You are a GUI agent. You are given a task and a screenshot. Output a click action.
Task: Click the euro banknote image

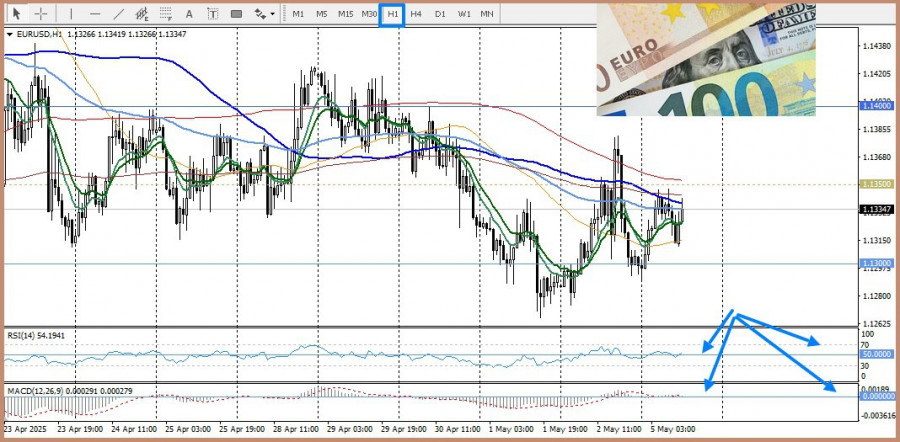coord(706,58)
